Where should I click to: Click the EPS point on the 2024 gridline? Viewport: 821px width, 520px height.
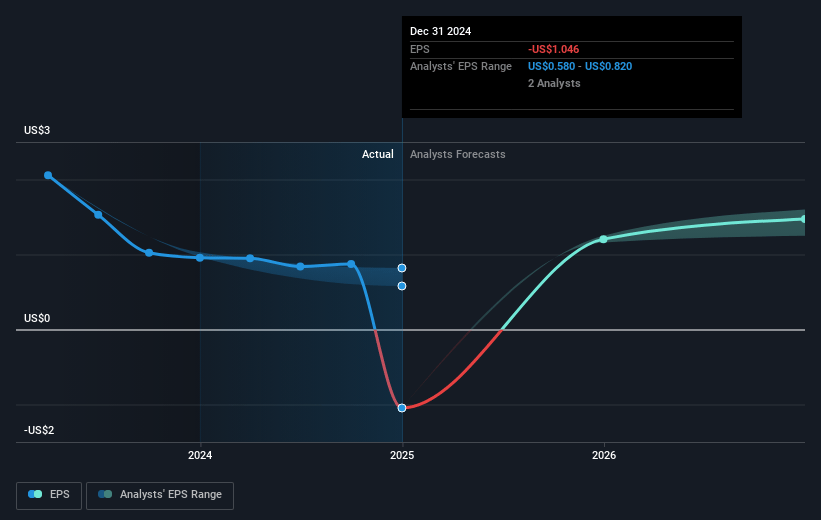pyautogui.click(x=200, y=258)
